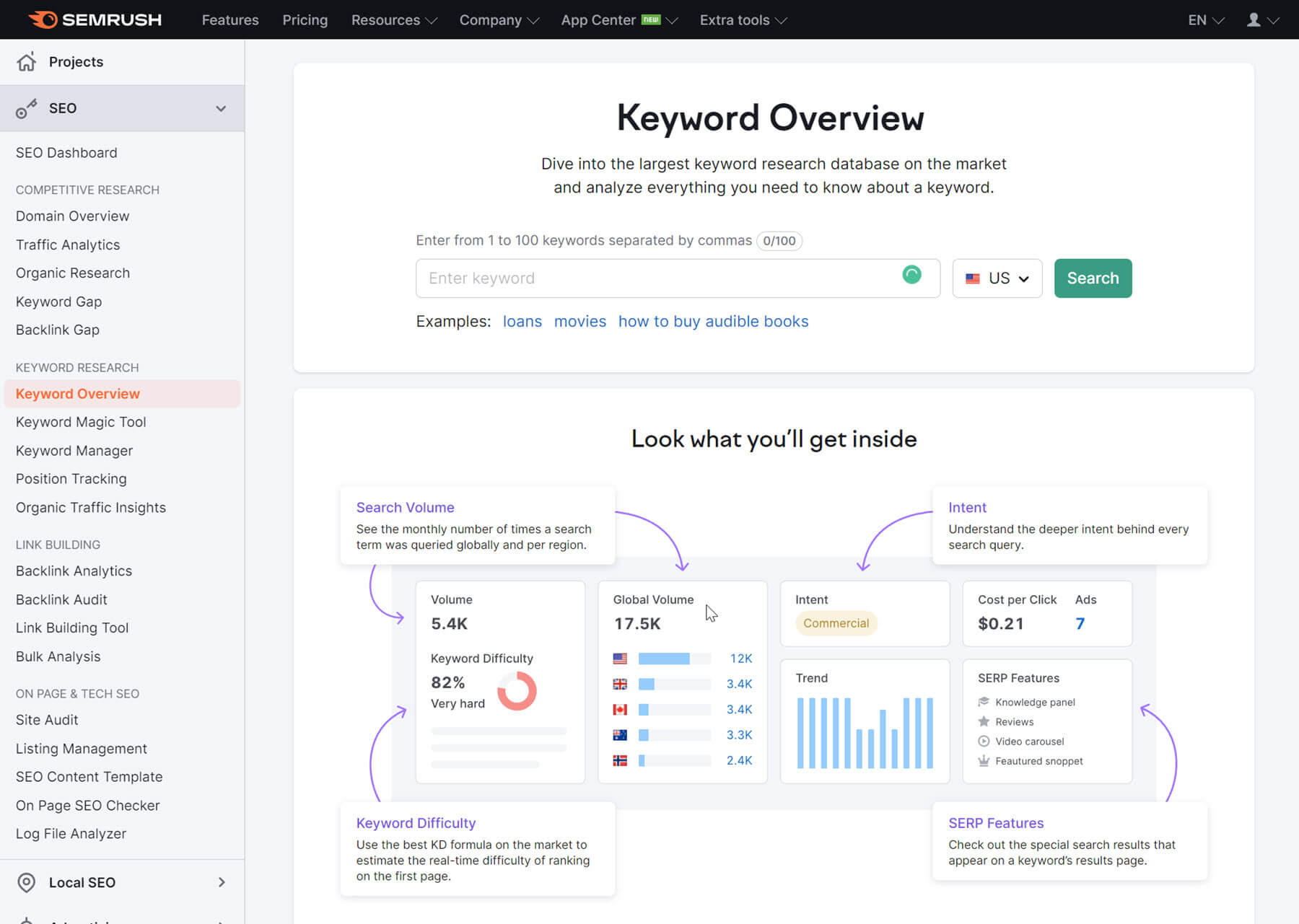Open the US country selector dropdown
The height and width of the screenshot is (924, 1299).
point(997,278)
